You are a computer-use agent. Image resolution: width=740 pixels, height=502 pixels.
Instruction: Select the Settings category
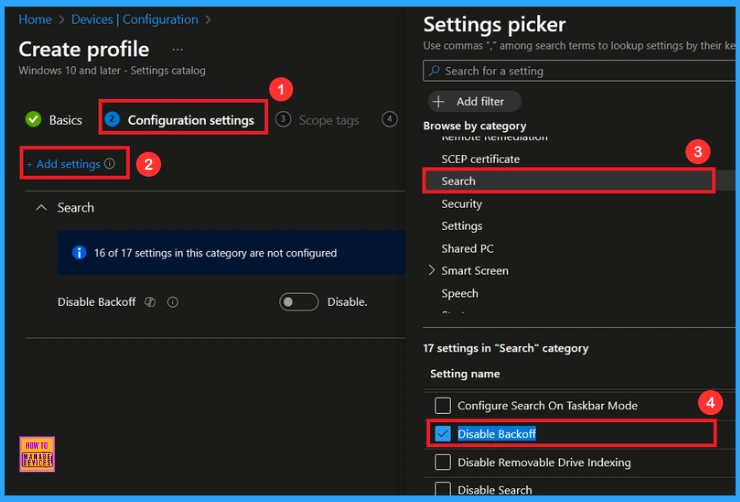click(x=462, y=226)
